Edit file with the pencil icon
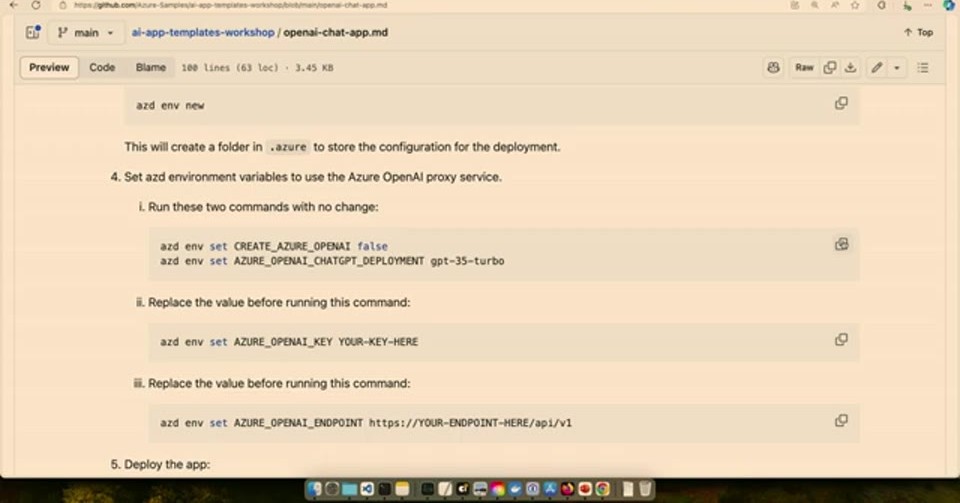This screenshot has height=503, width=960. click(877, 67)
